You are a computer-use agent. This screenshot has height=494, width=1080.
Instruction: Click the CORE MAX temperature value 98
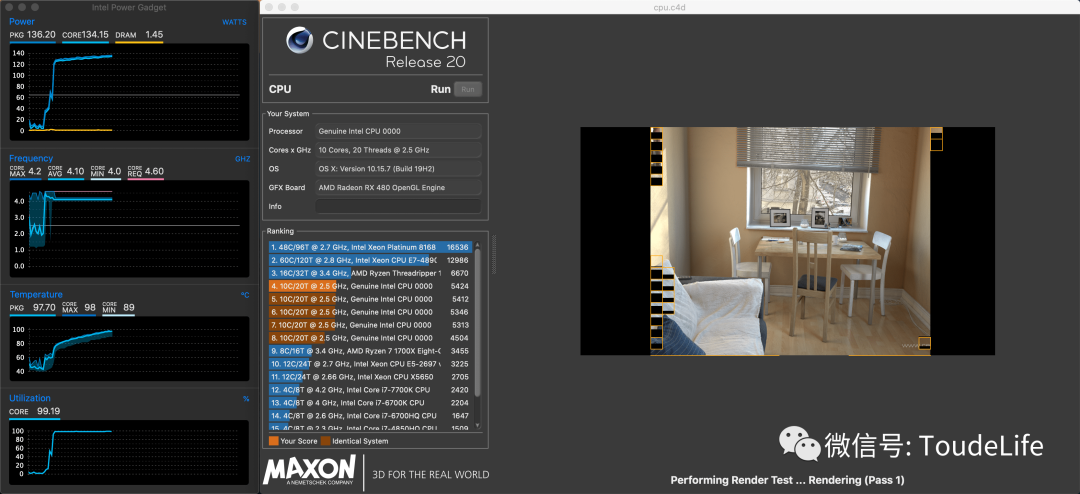click(90, 307)
